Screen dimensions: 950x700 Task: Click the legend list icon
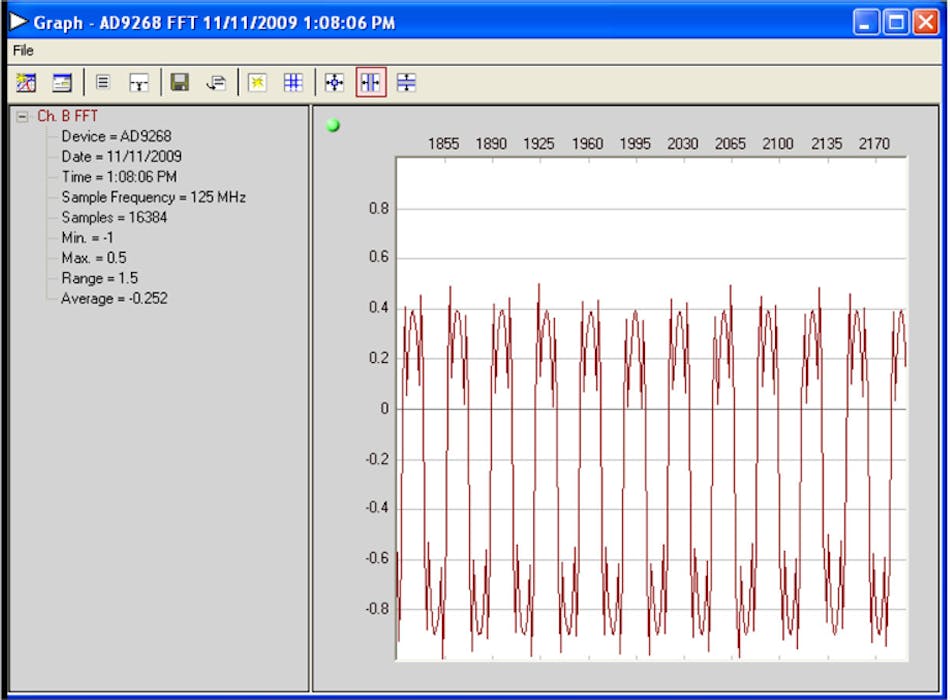coord(103,83)
